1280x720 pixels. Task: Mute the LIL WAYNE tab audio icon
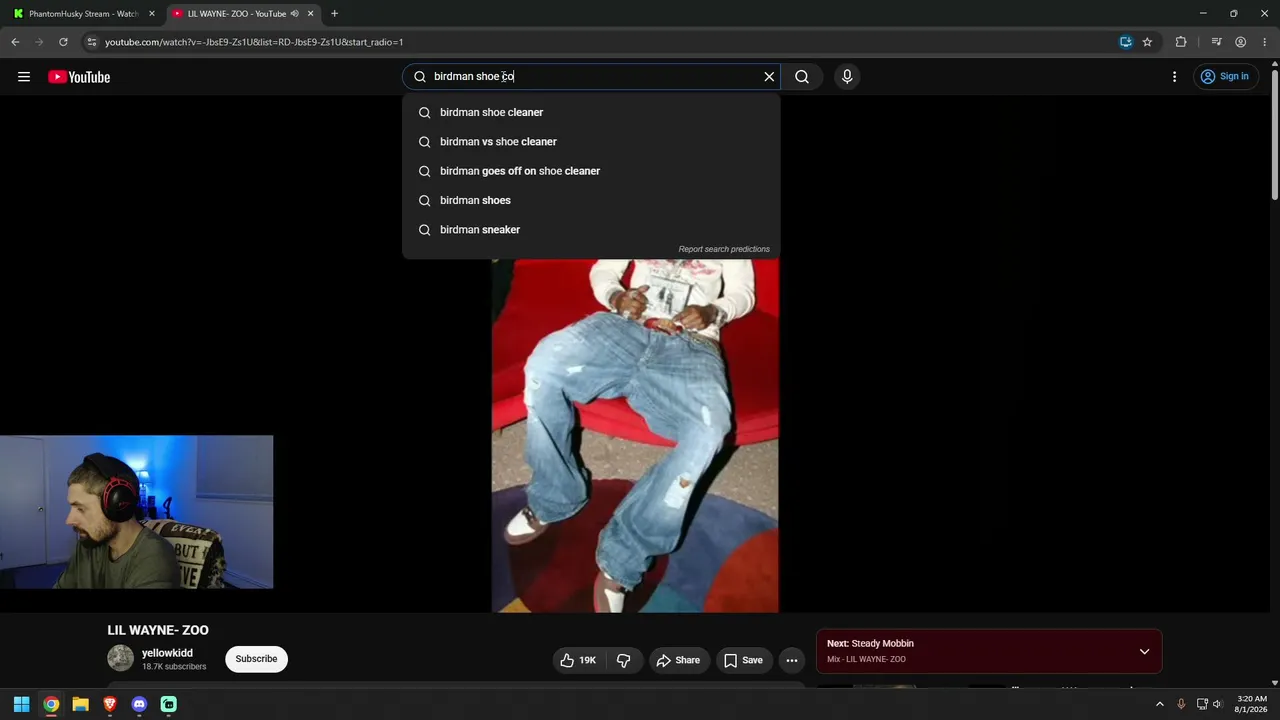point(294,14)
